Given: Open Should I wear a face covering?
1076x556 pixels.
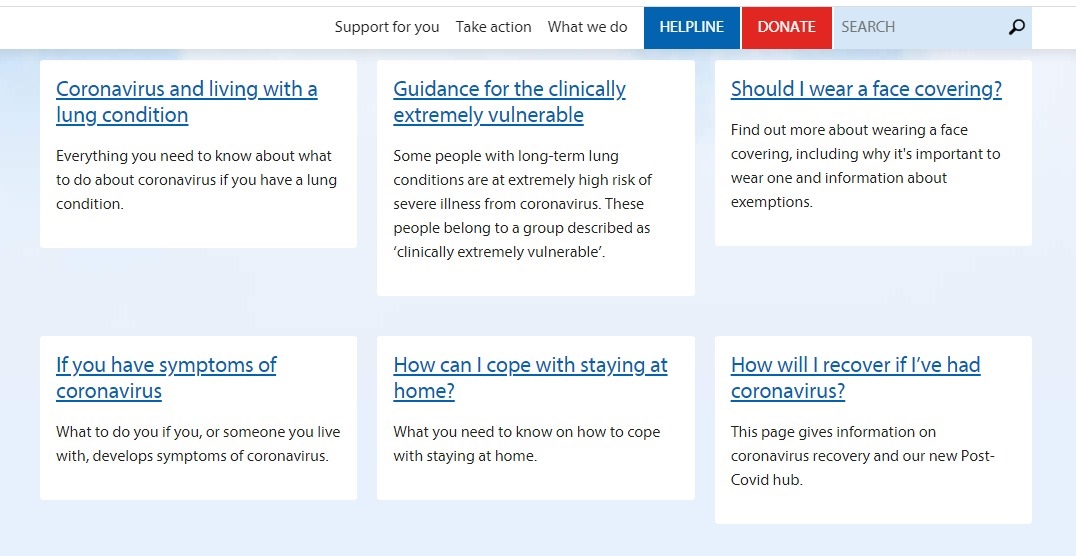Looking at the screenshot, I should pos(866,89).
